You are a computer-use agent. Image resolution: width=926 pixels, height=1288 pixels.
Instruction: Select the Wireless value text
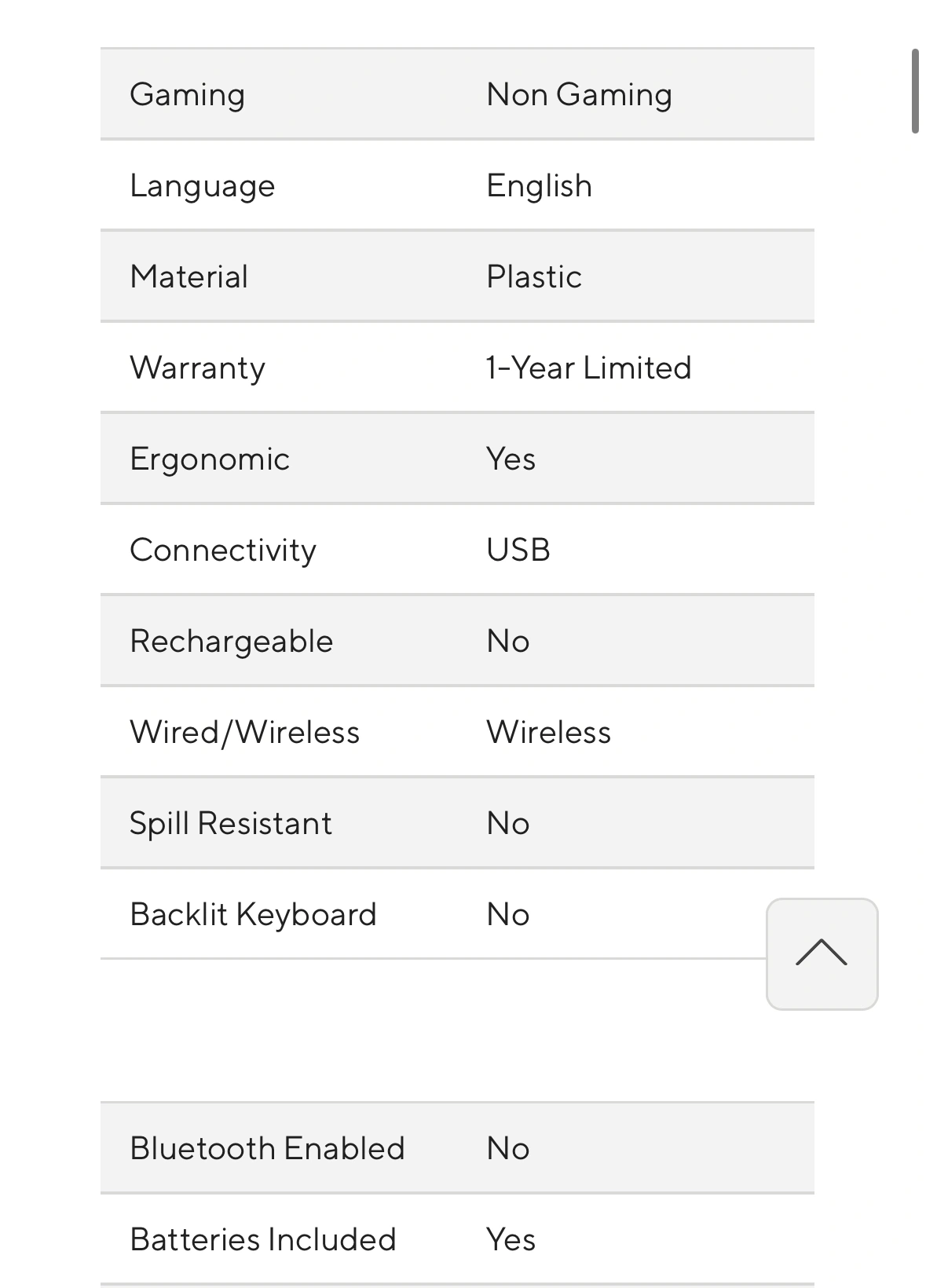point(548,733)
